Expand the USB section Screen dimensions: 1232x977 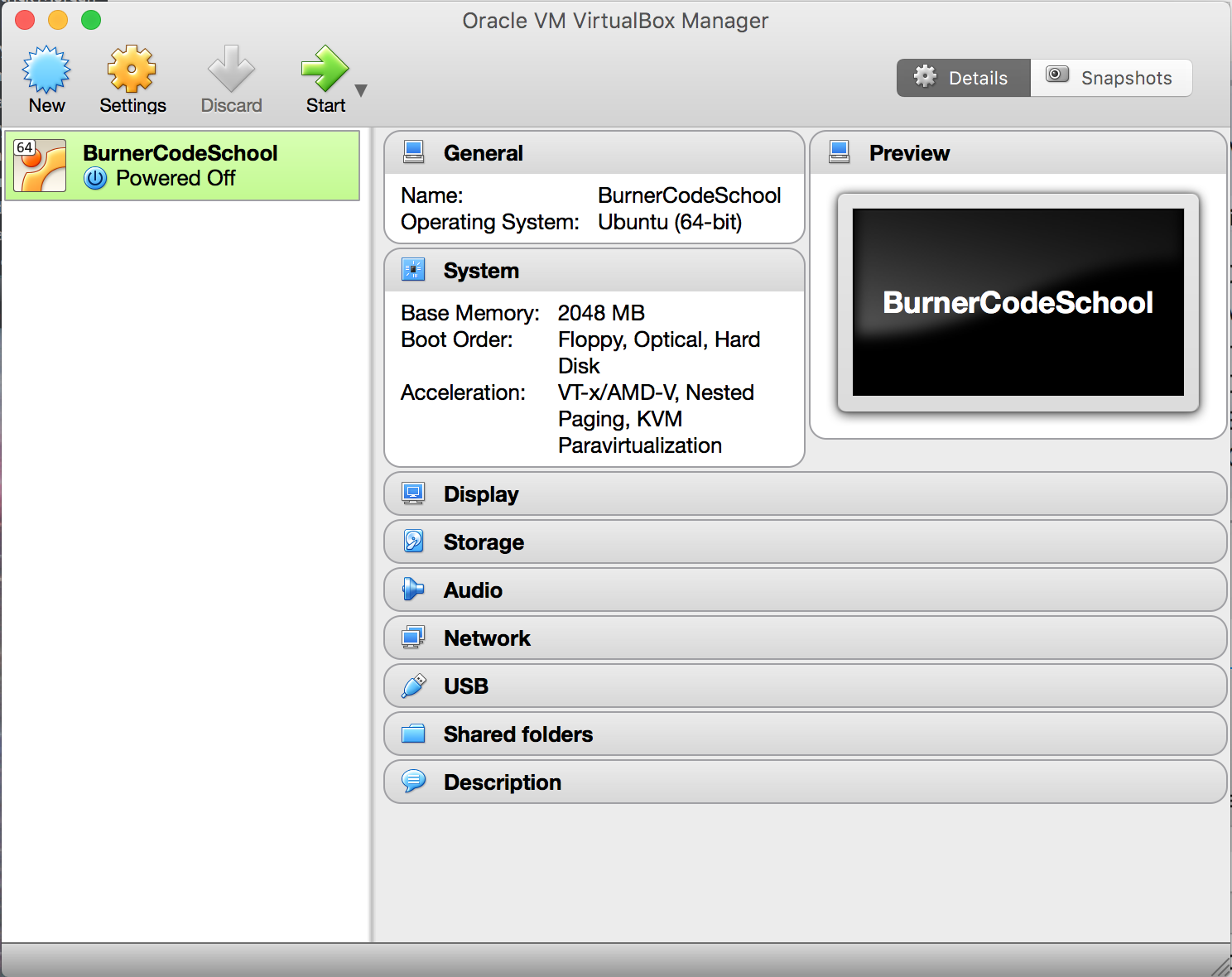click(x=805, y=686)
